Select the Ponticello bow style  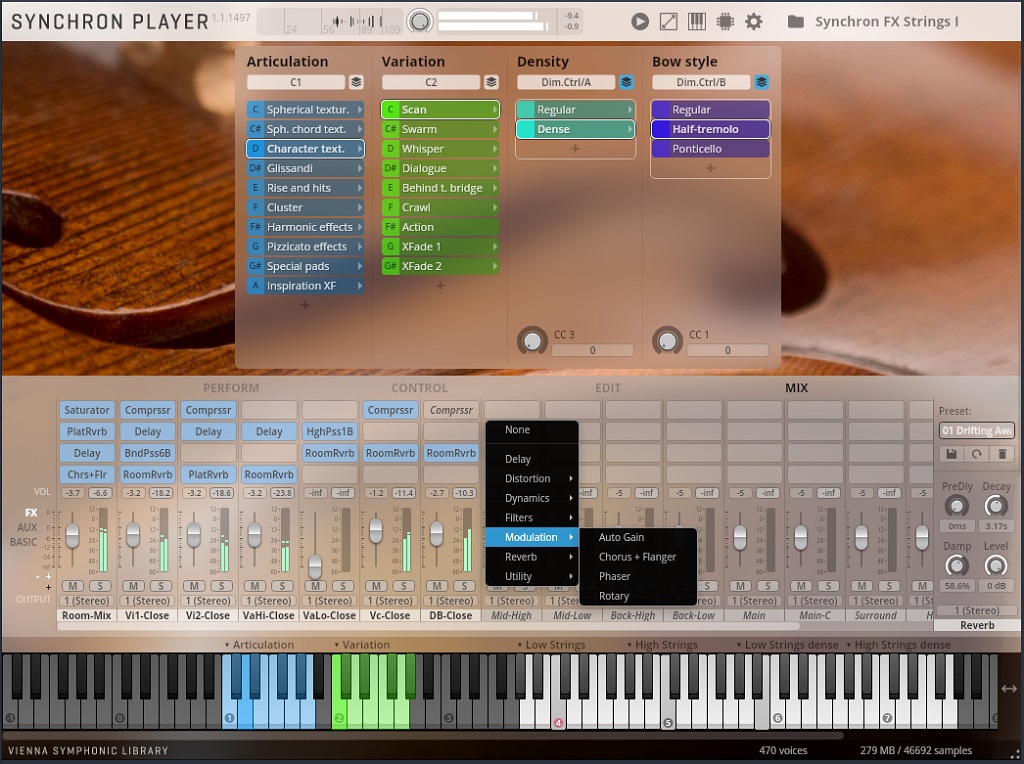(x=711, y=149)
